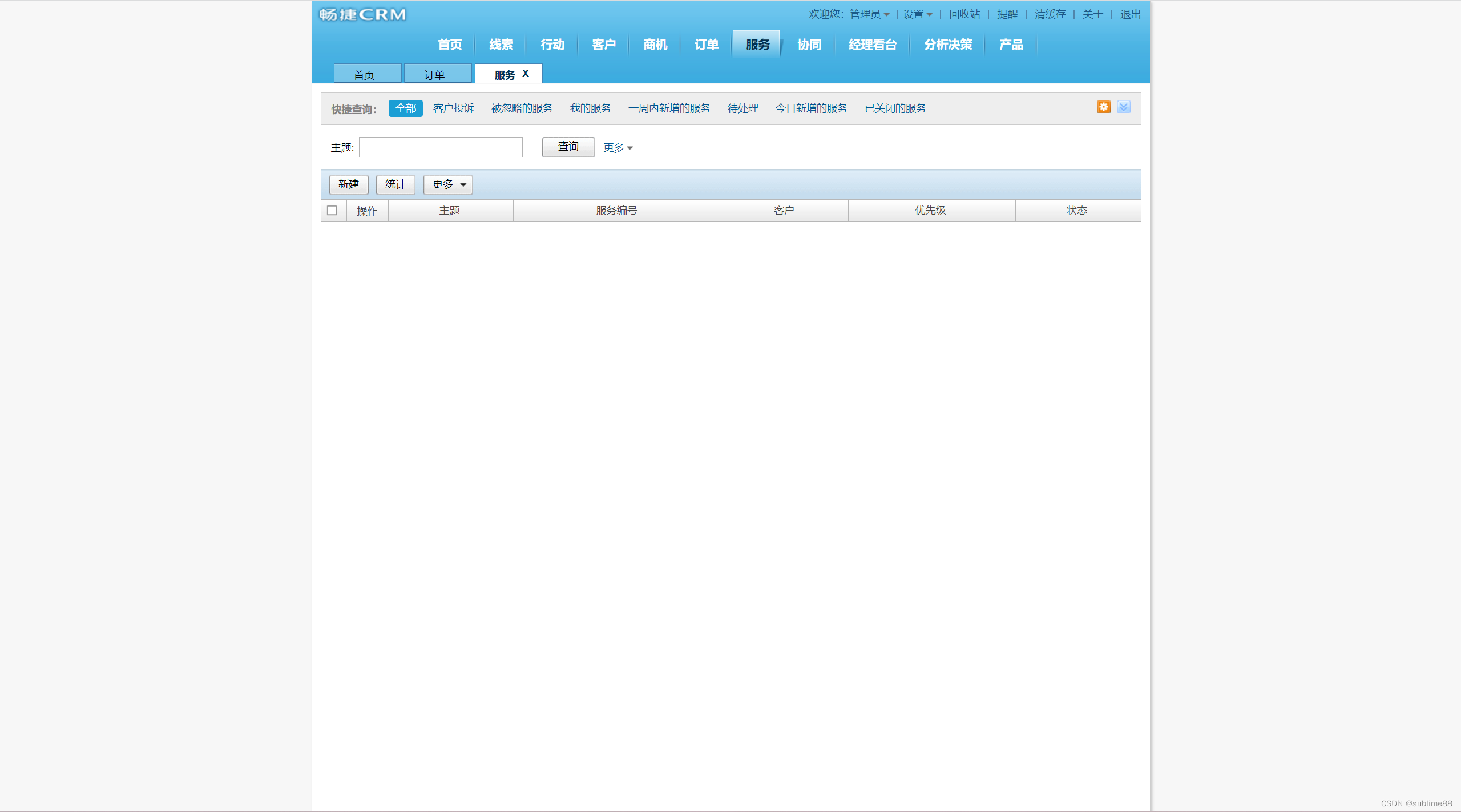1461x812 pixels.
Task: Open the 行动 navigation menu
Action: click(x=552, y=45)
